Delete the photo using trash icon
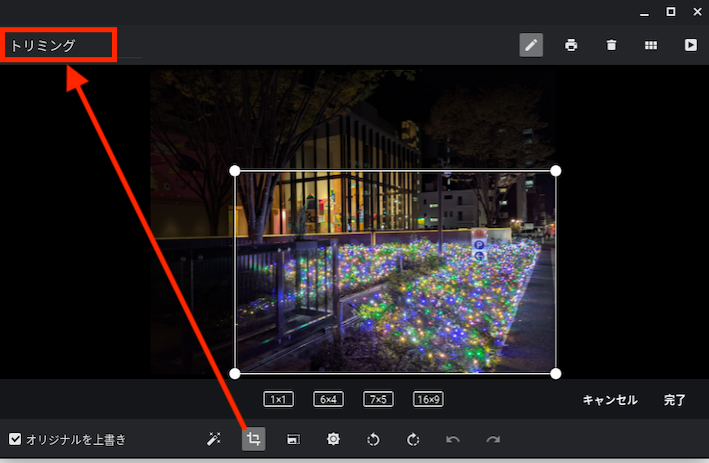The width and height of the screenshot is (709, 463). 611,45
